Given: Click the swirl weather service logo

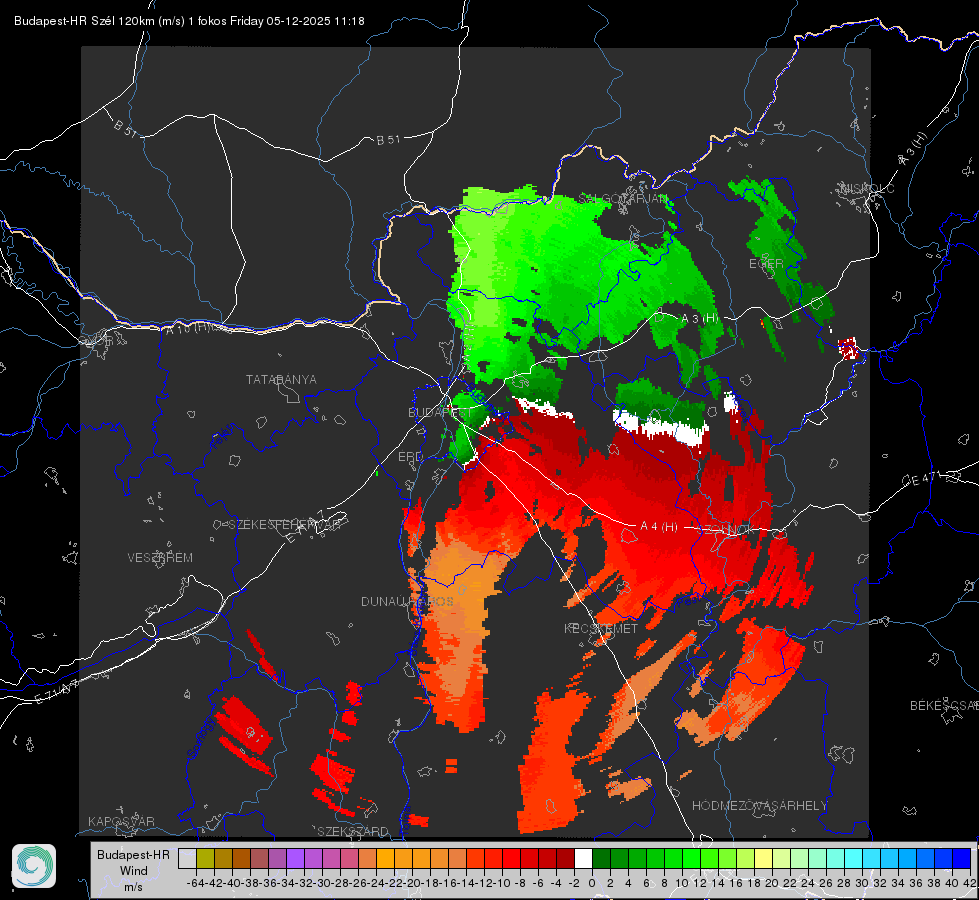Looking at the screenshot, I should coord(34,866).
